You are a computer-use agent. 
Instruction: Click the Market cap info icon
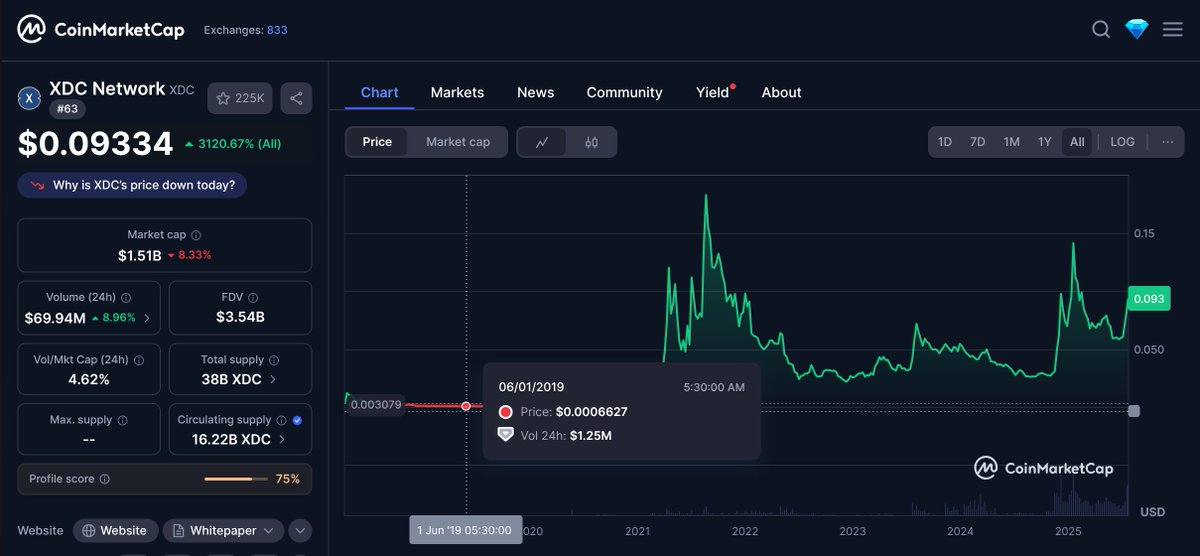(x=196, y=235)
